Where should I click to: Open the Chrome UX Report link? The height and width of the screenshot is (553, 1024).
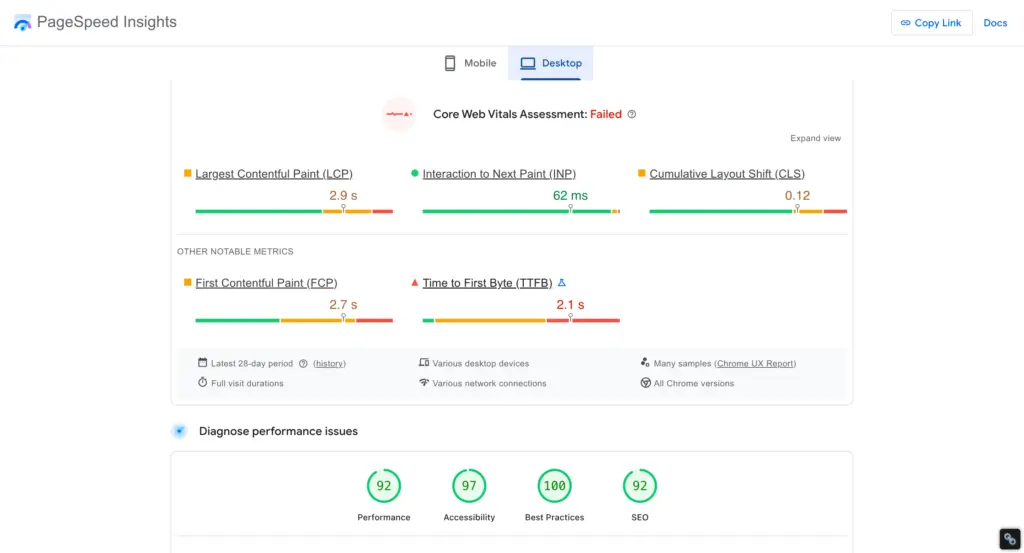click(x=755, y=364)
